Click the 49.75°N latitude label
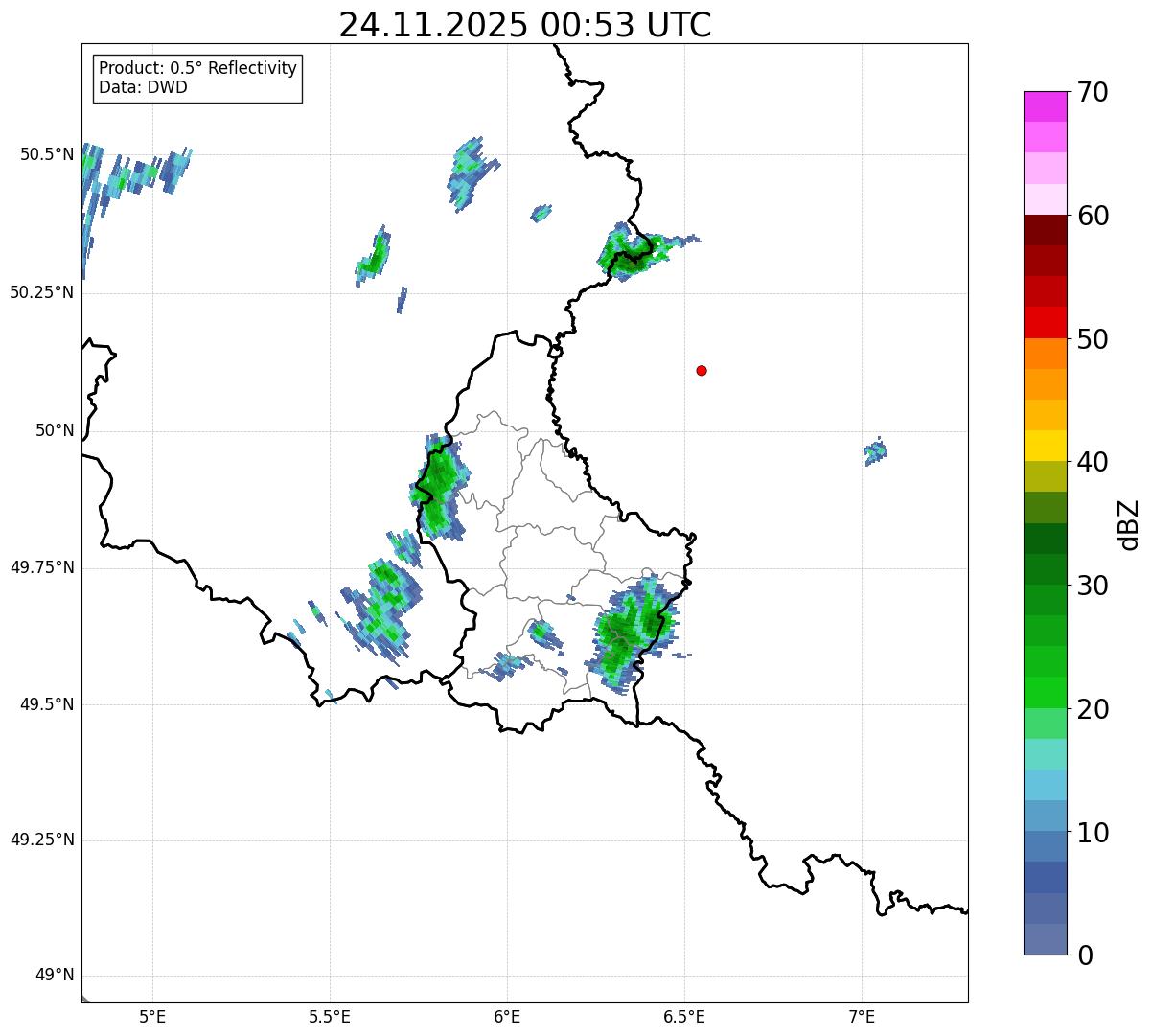The image size is (1152, 1036). click(x=42, y=567)
